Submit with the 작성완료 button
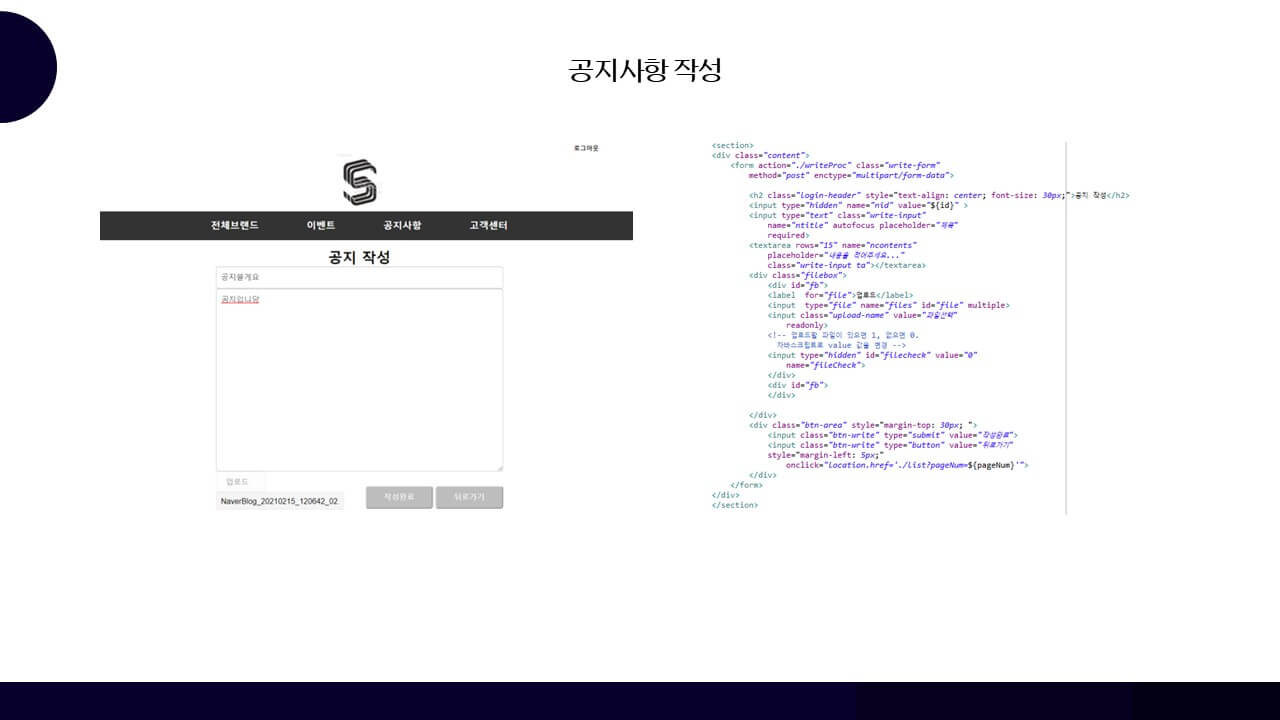Image resolution: width=1280 pixels, height=720 pixels. click(x=399, y=497)
